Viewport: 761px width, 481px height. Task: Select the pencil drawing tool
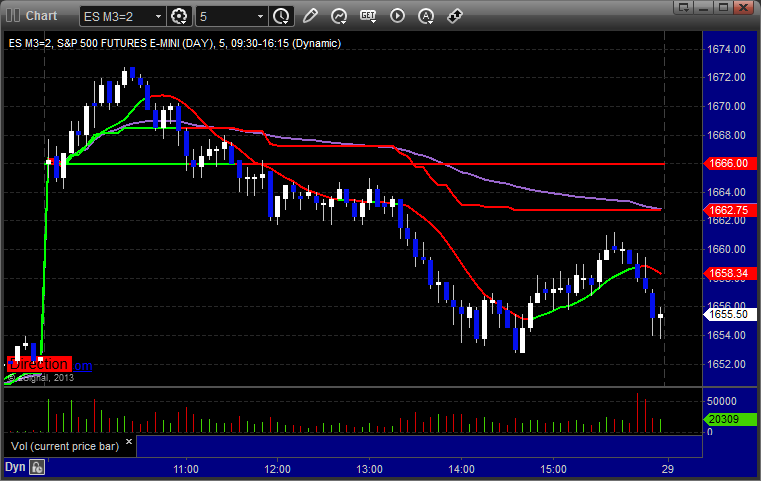pyautogui.click(x=310, y=16)
